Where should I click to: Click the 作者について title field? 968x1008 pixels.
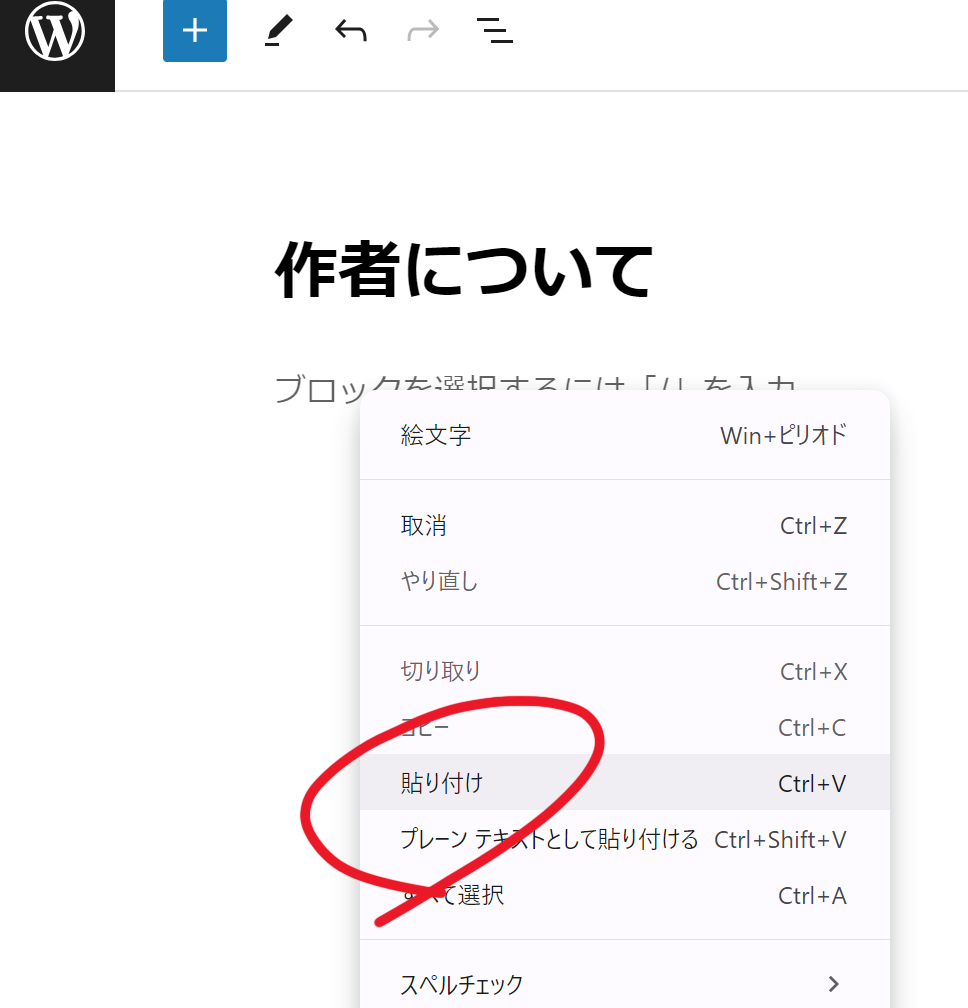[x=464, y=271]
